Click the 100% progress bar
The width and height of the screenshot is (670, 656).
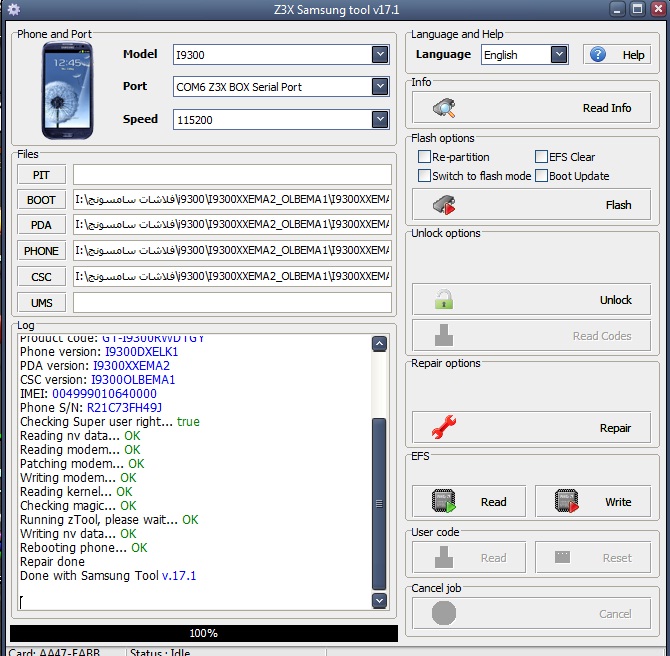(x=204, y=633)
